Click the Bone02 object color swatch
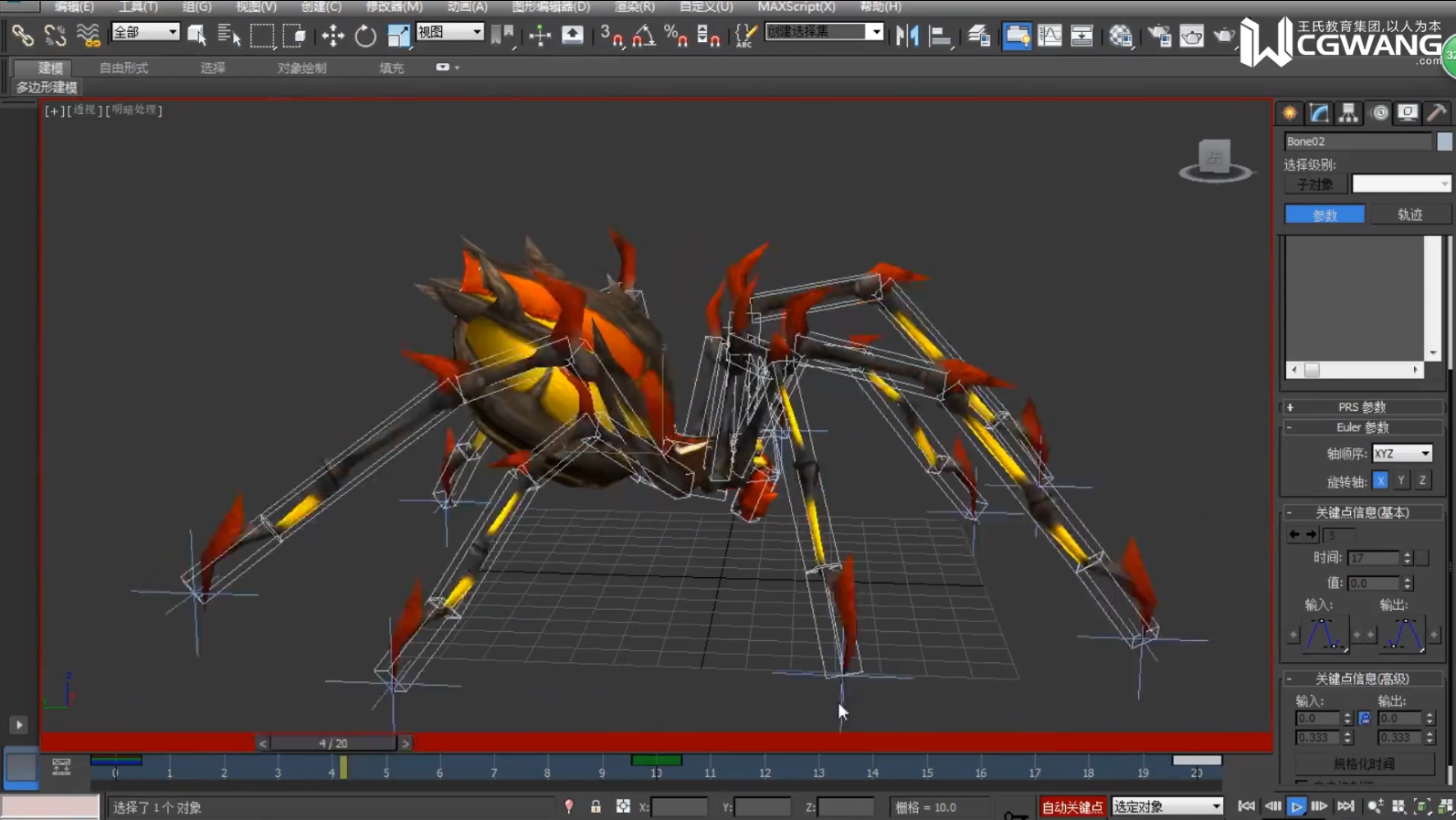The image size is (1456, 820). [x=1444, y=142]
